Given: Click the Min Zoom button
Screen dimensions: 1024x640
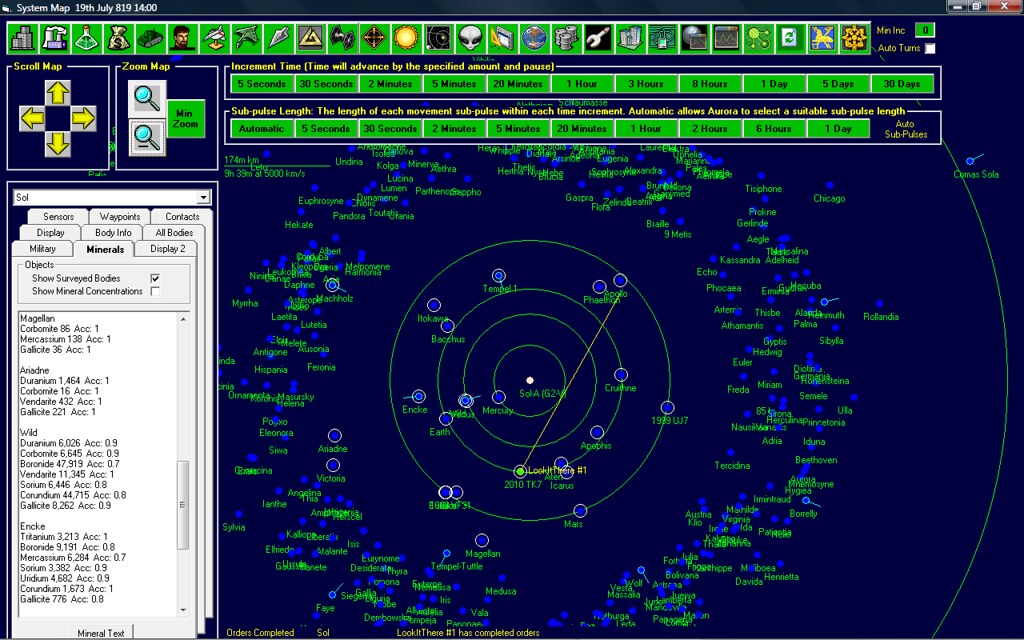Looking at the screenshot, I should pos(185,118).
